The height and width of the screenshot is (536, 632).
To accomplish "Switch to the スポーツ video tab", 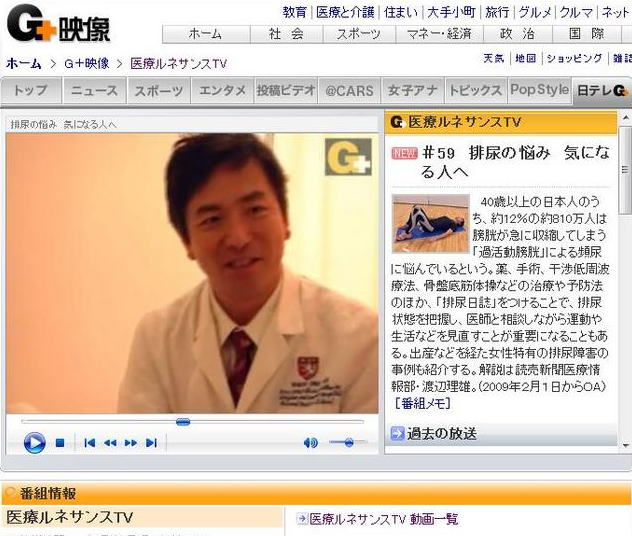I will tap(159, 90).
